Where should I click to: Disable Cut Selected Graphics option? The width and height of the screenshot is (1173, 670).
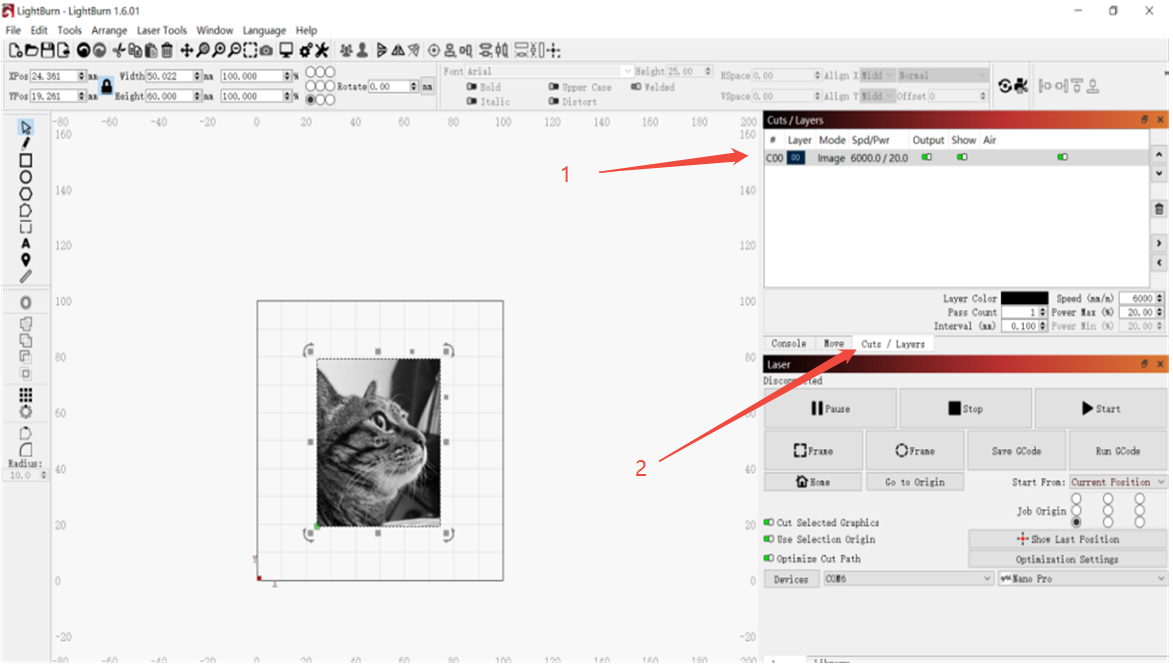tap(769, 522)
